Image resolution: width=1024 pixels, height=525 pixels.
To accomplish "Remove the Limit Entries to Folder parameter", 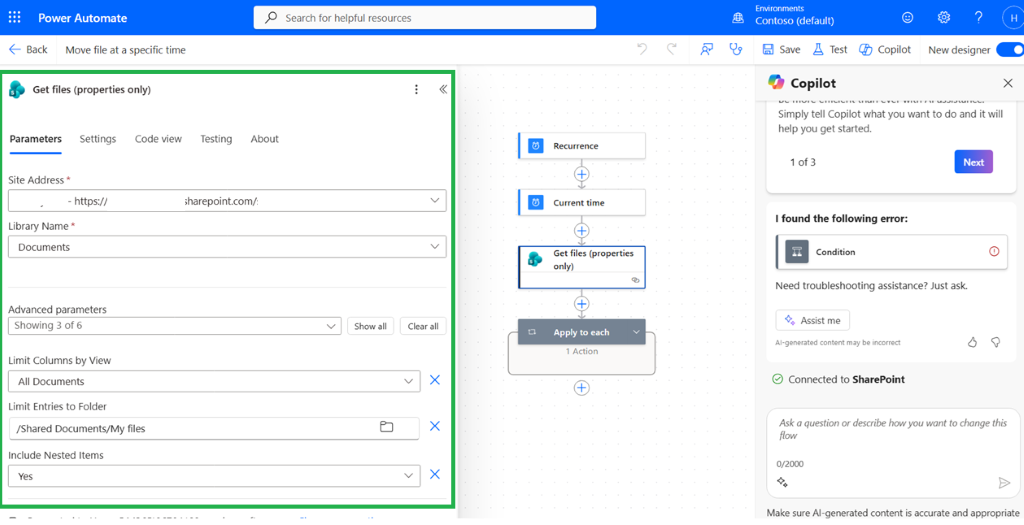I will (435, 426).
